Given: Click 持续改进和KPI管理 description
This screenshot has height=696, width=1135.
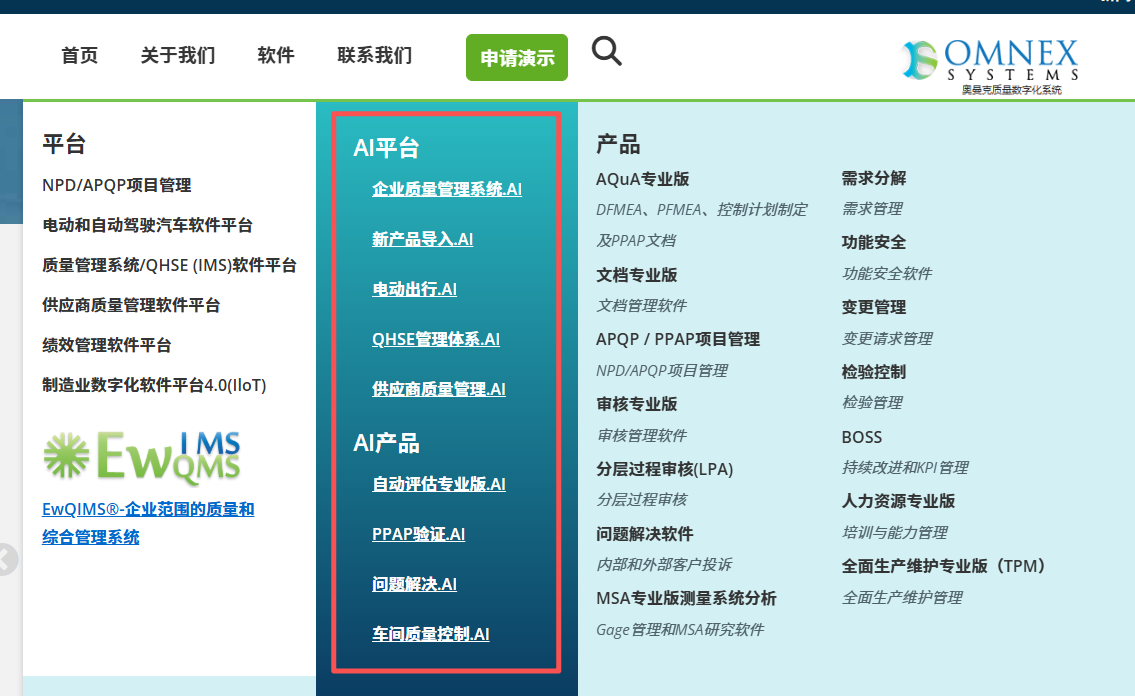Looking at the screenshot, I should 905,467.
